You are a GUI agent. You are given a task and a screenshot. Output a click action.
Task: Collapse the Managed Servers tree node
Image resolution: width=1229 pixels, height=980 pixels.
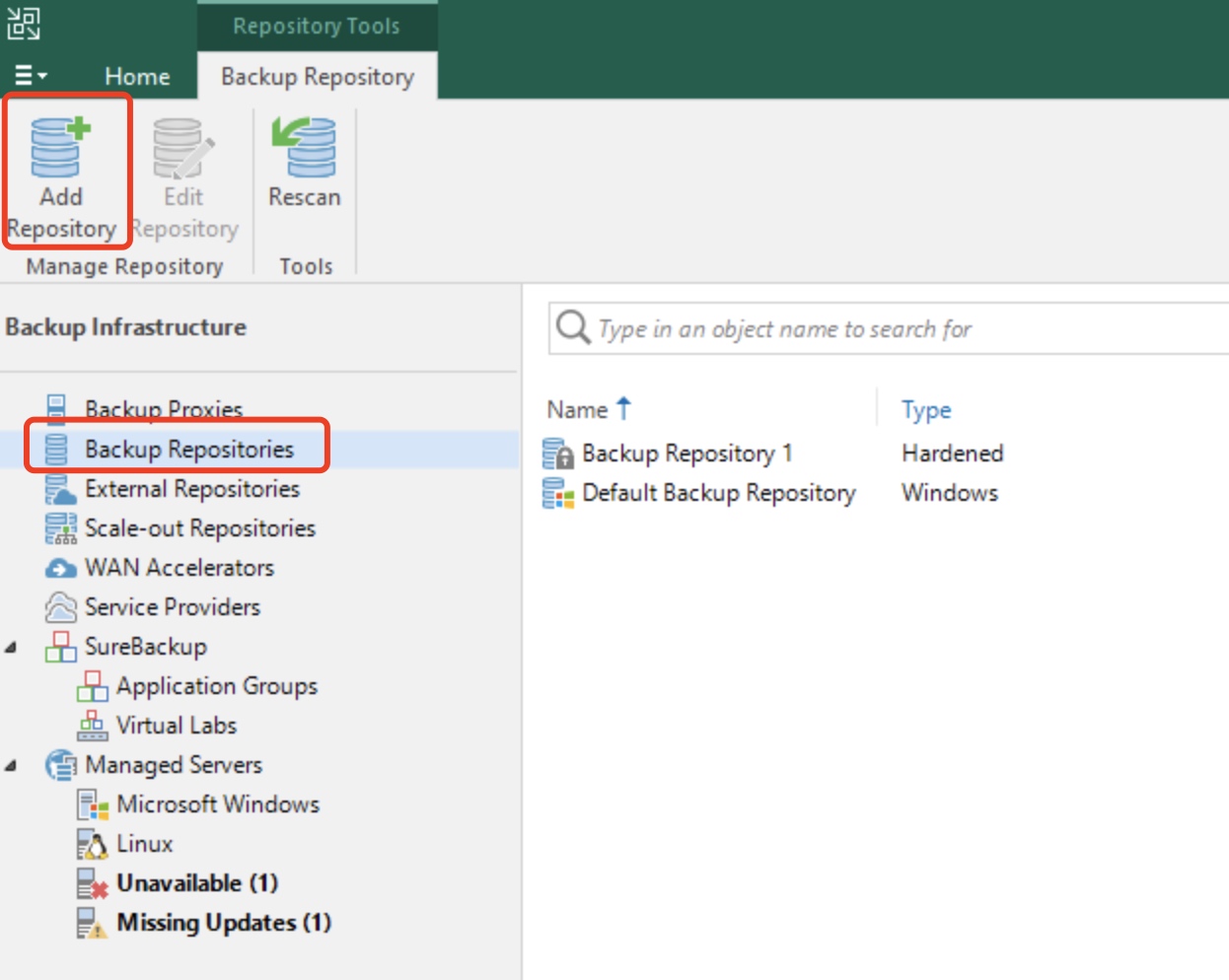point(11,766)
